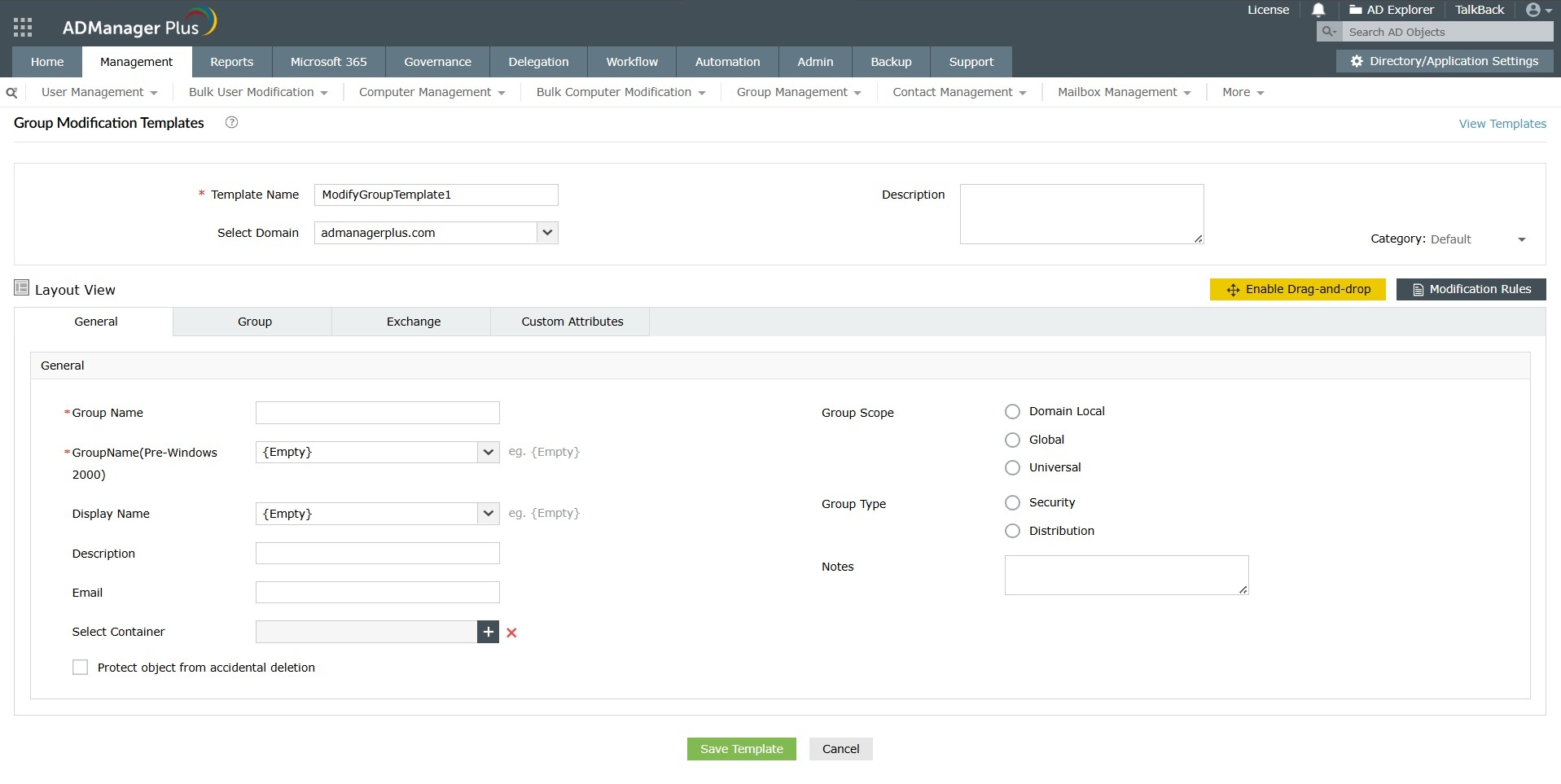Screen dimensions: 1561x784
Task: Clear the container with the red X icon
Action: click(x=511, y=632)
